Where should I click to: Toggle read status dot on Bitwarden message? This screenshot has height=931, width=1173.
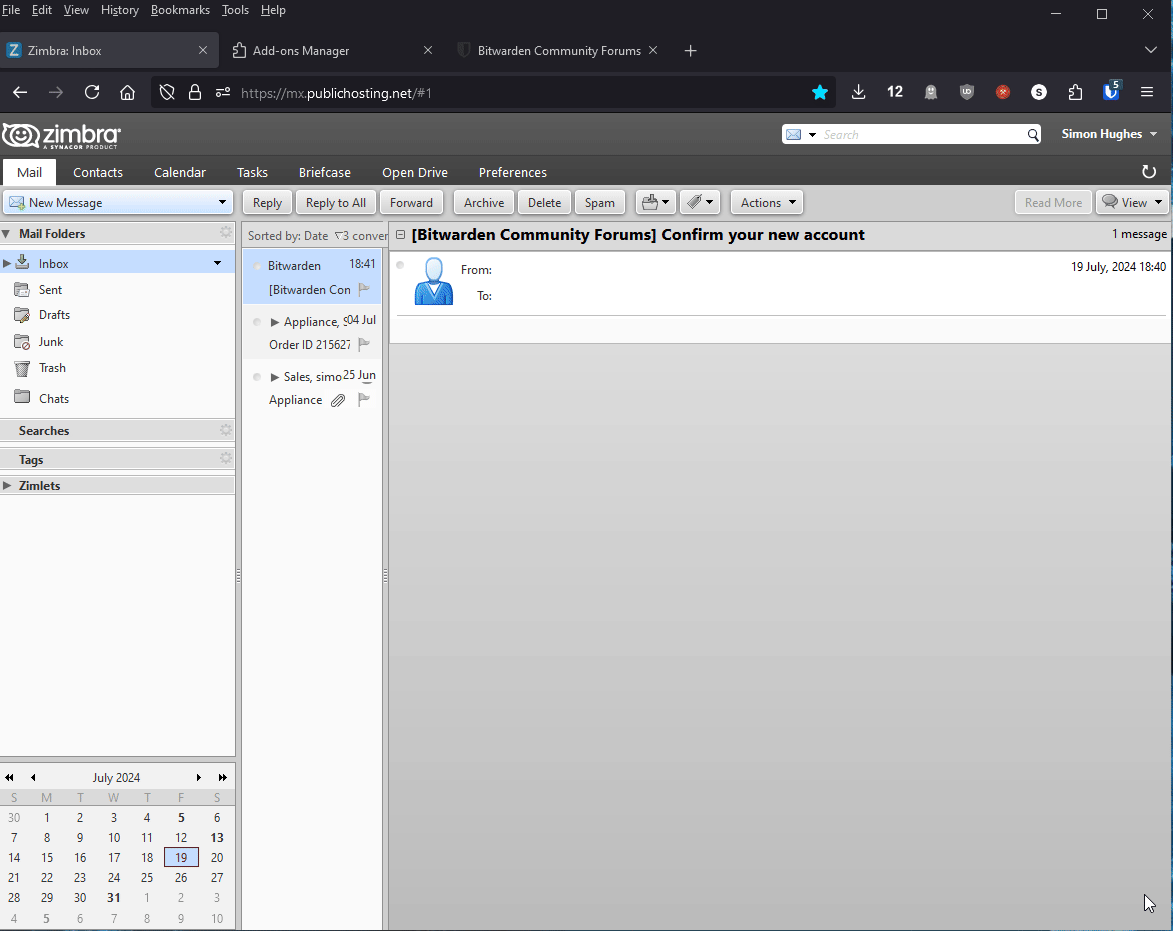tap(257, 265)
